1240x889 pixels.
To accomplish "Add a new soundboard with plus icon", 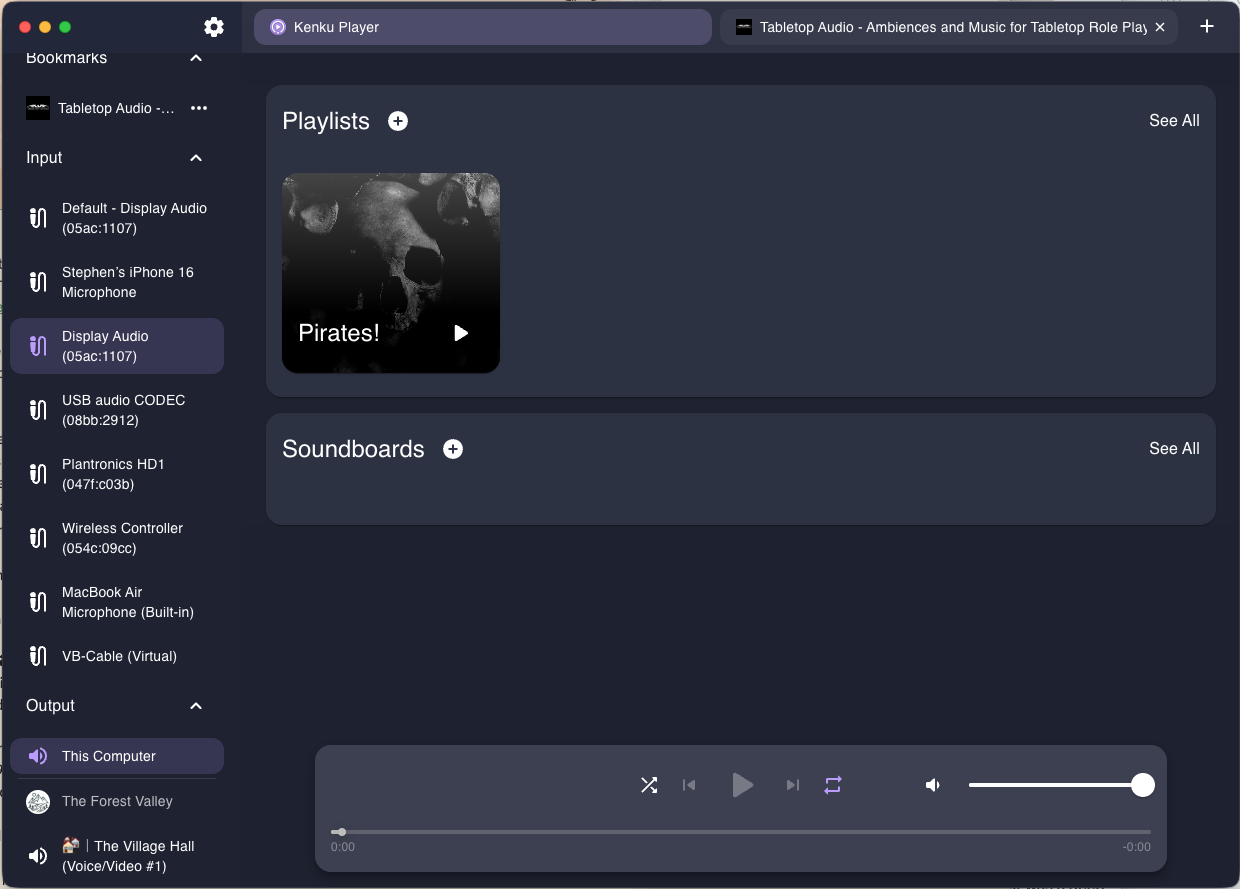I will (453, 449).
